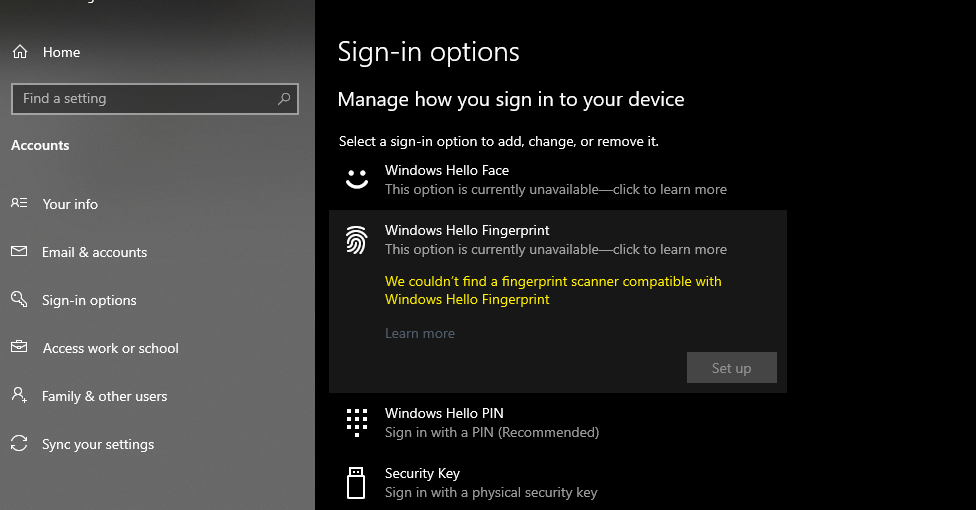Click the Sign-in options key icon

coord(19,299)
